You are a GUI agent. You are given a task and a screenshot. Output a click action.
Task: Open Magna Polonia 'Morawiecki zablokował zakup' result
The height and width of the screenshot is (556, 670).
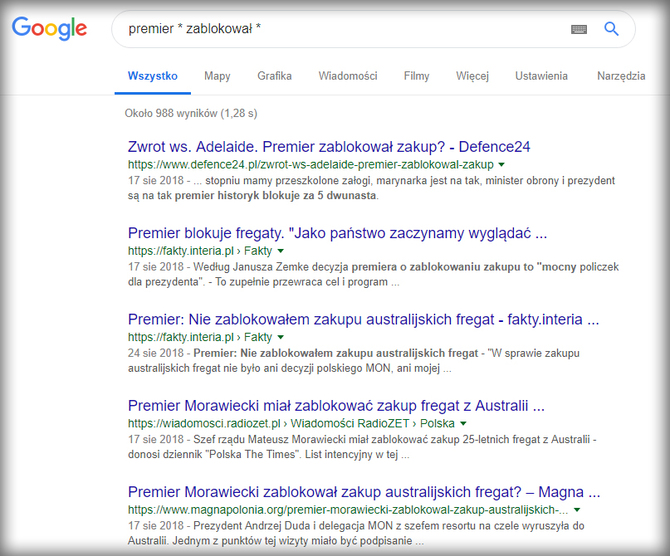click(364, 492)
